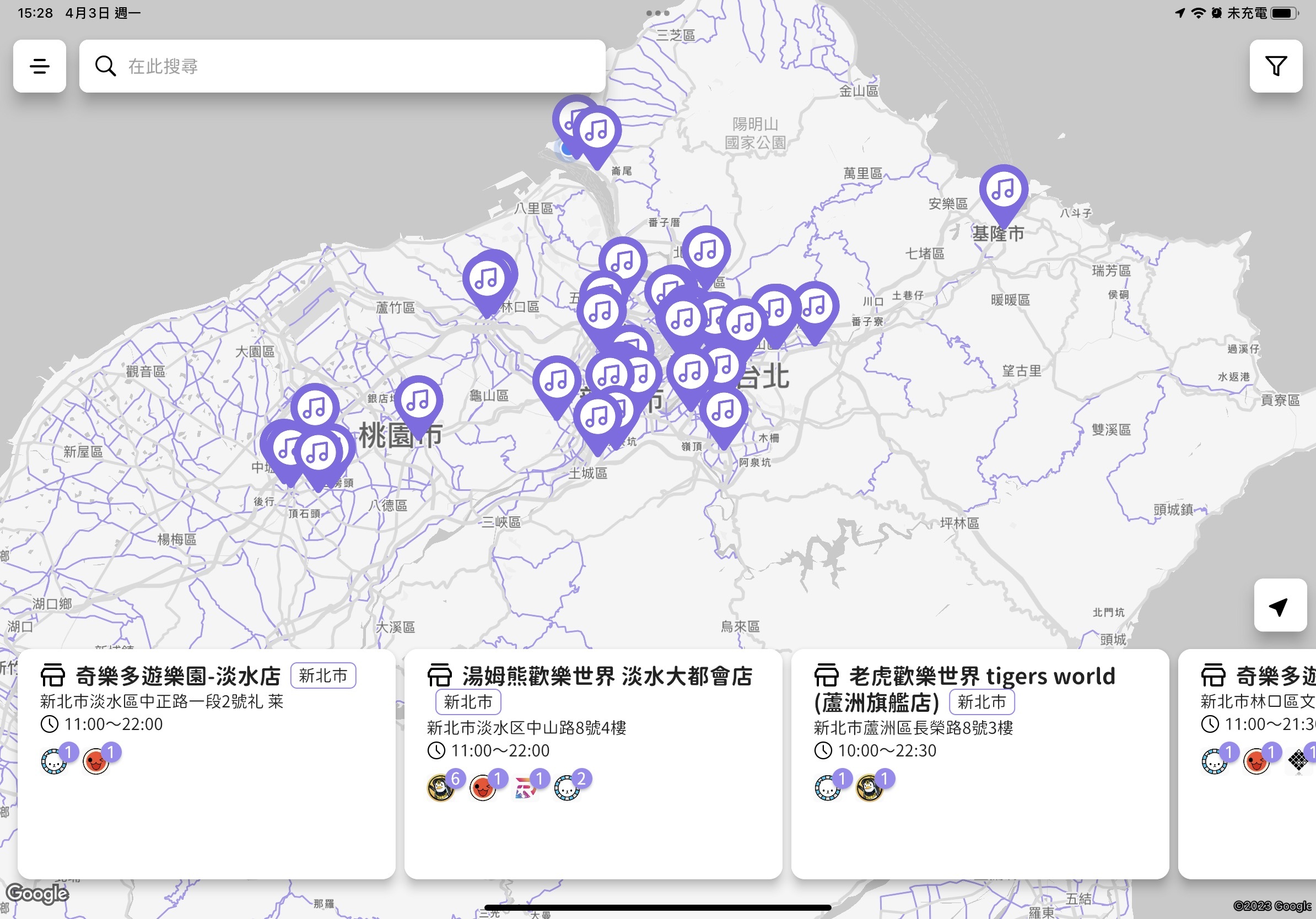Click the hours 11:00～22:00 on 湯姆熊歡樂世界
The image size is (1316, 919).
(500, 750)
